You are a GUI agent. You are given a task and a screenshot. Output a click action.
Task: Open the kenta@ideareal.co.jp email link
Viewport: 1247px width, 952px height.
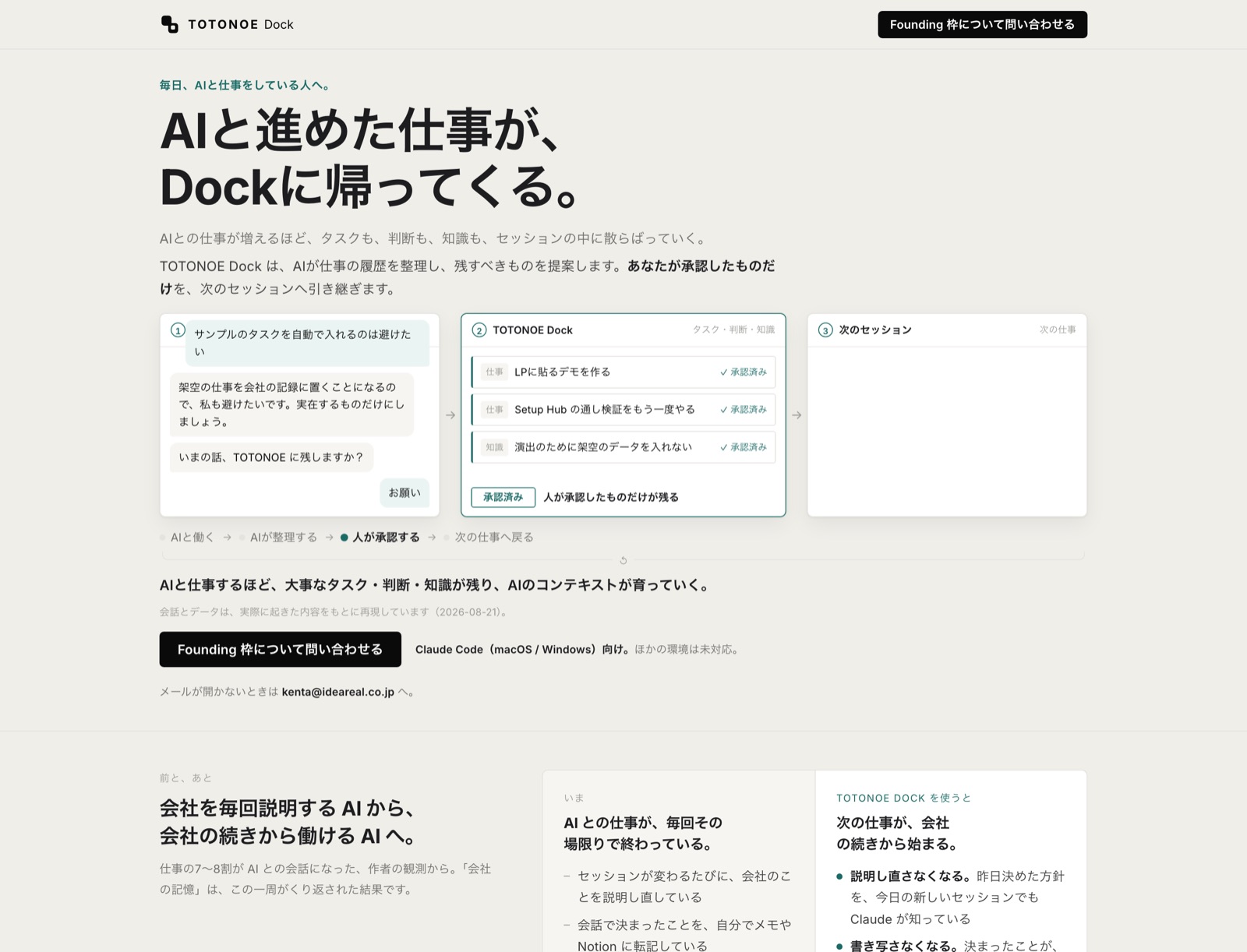pos(338,692)
